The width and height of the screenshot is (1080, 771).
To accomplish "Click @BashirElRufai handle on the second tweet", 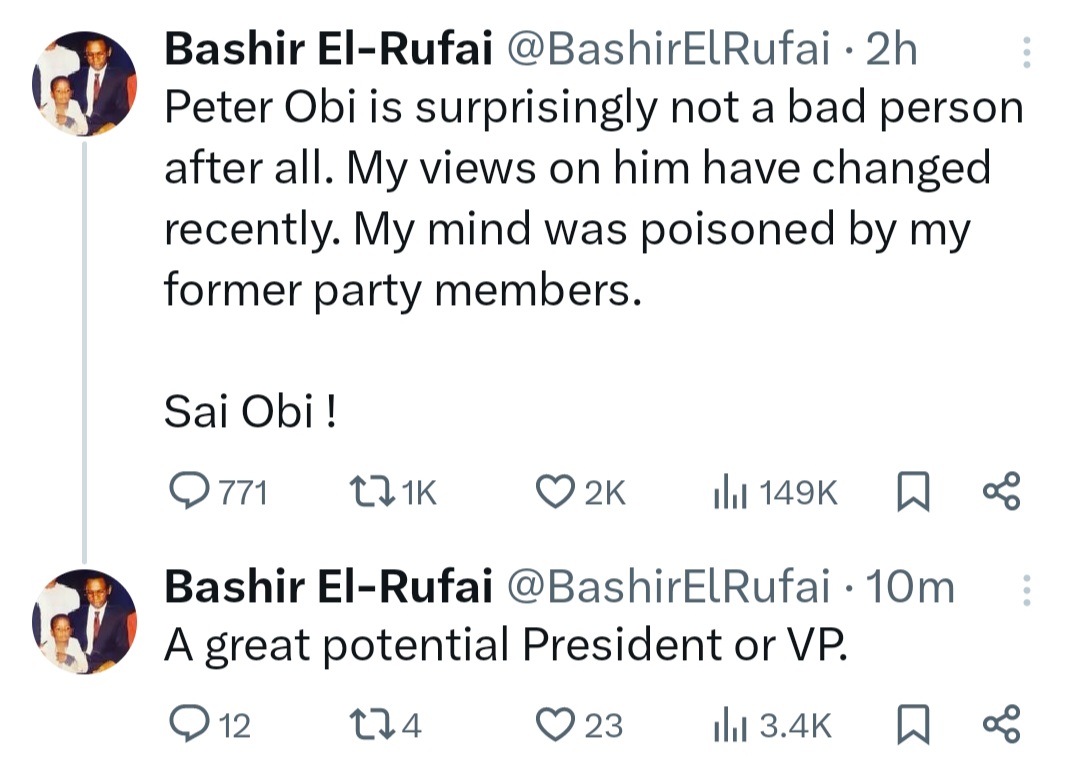I will 670,588.
